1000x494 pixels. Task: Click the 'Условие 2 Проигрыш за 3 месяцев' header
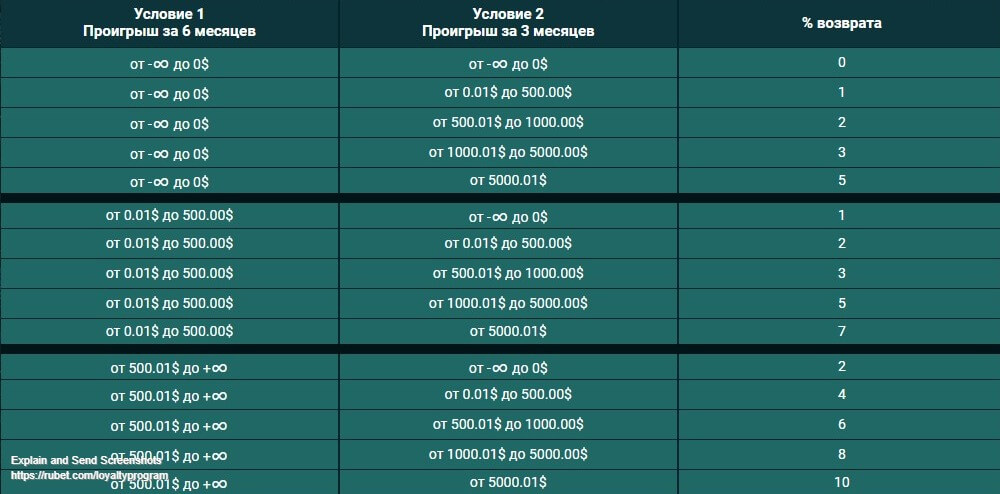(x=508, y=23)
